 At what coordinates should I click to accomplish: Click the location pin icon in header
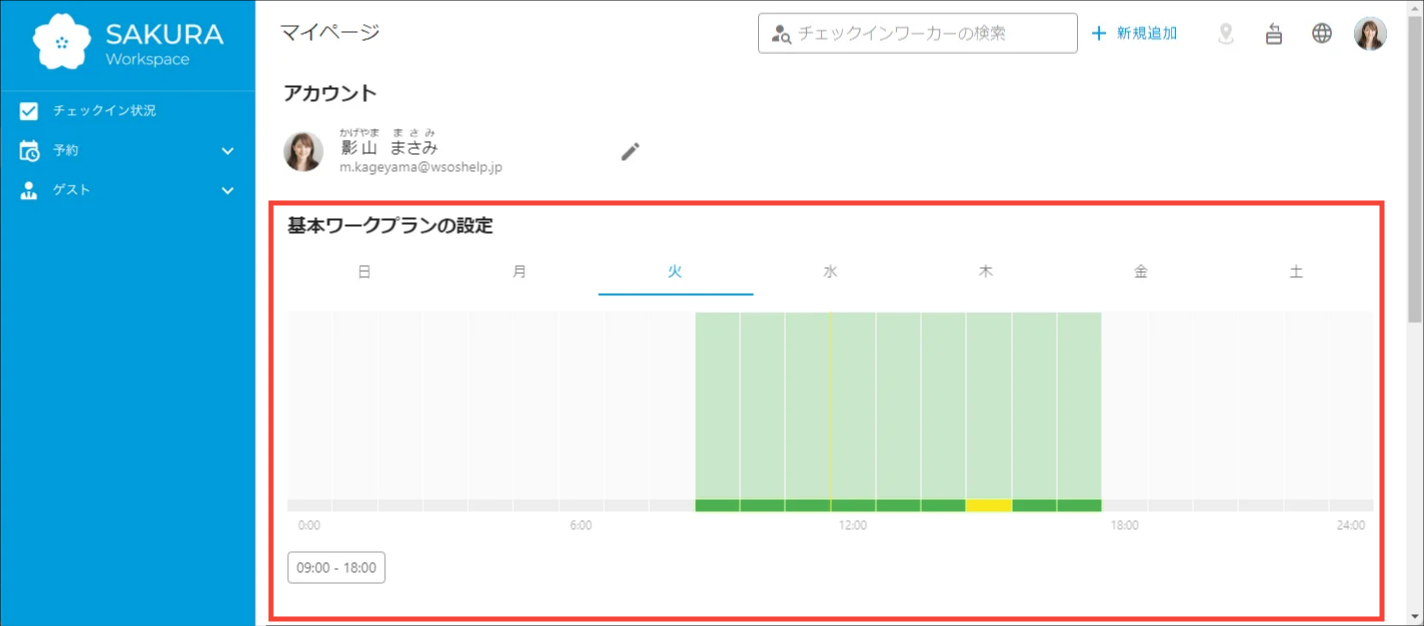[1226, 34]
